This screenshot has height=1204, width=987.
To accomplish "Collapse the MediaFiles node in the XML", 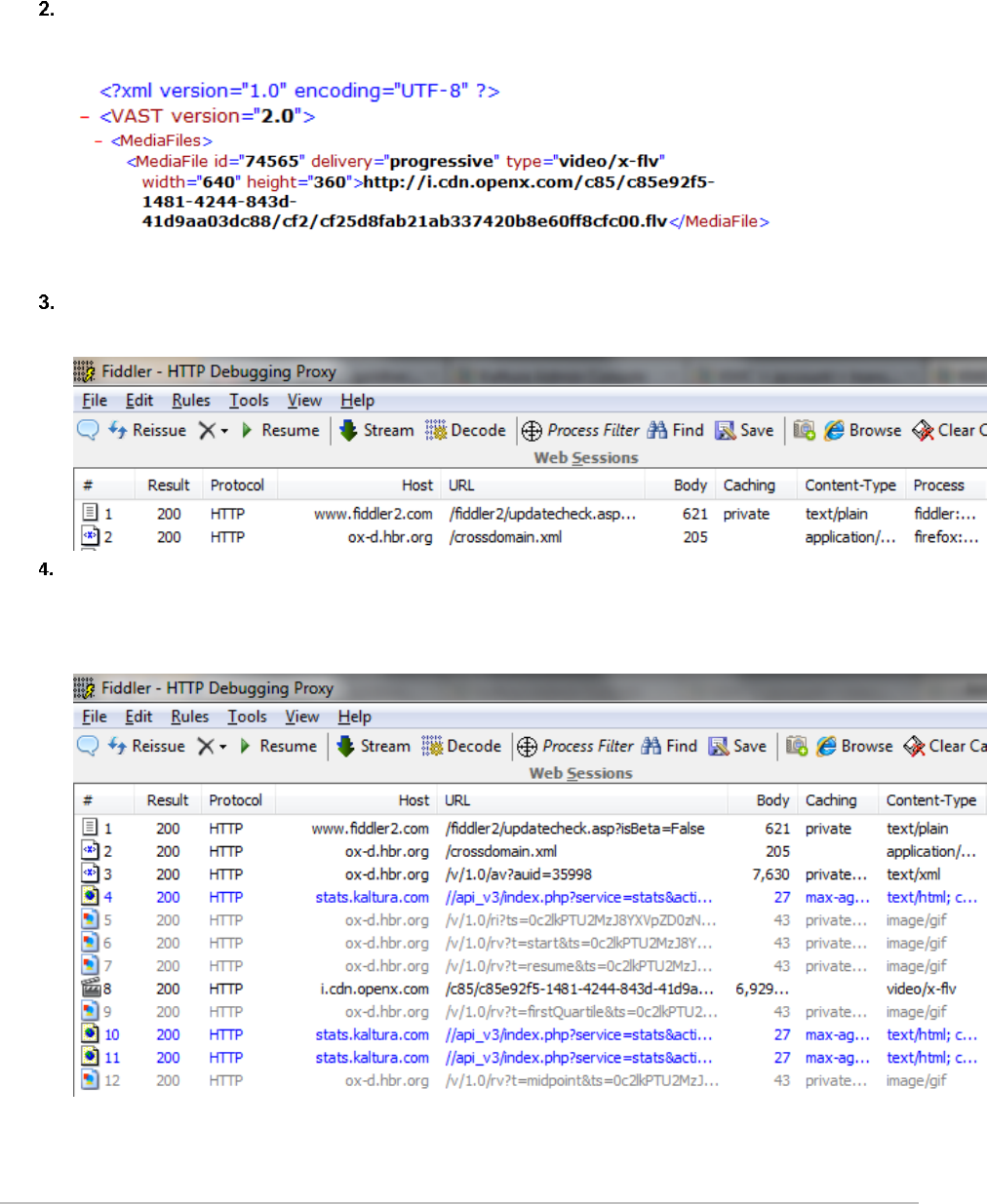I will coord(99,141).
